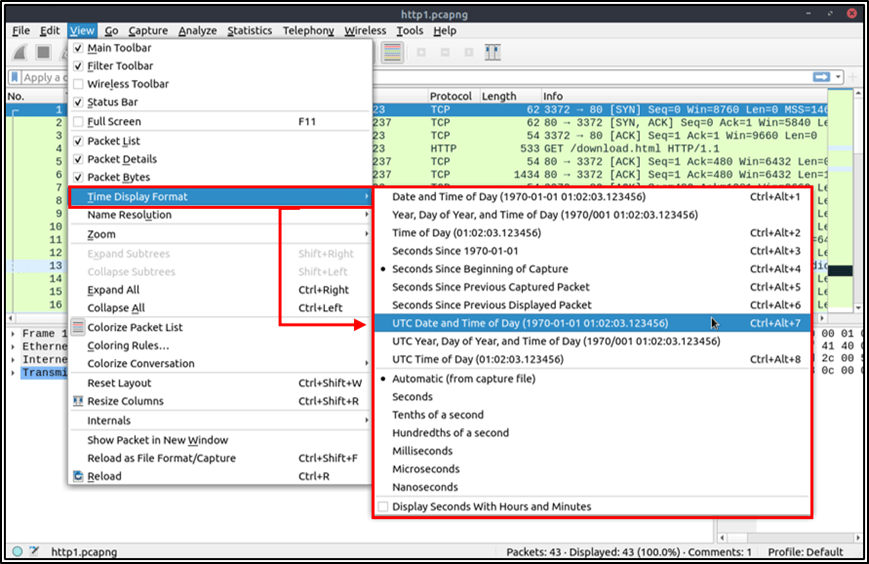
Task: Enable the Wireless Toolbar checkbox
Action: pyautogui.click(x=78, y=84)
